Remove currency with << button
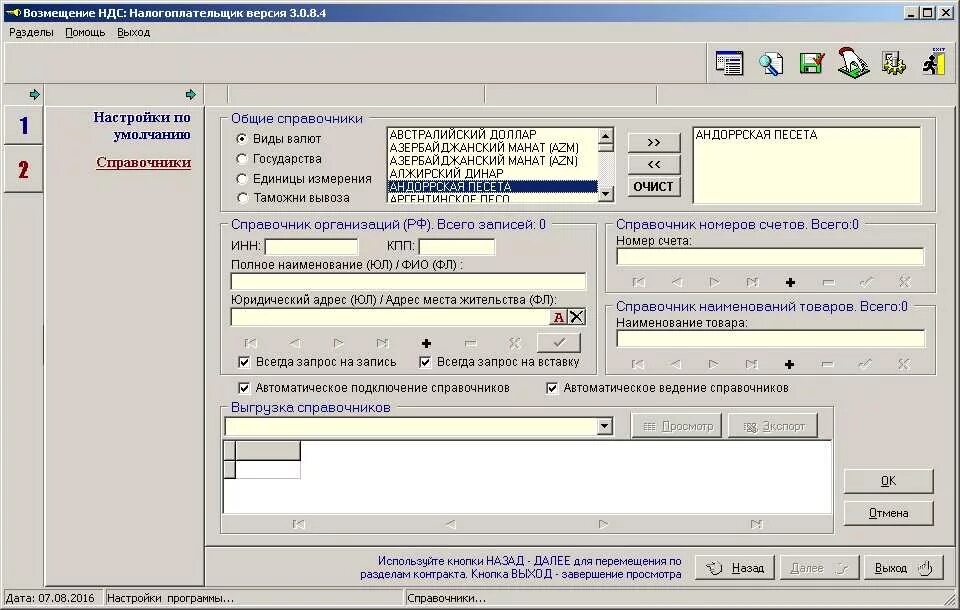 point(654,164)
